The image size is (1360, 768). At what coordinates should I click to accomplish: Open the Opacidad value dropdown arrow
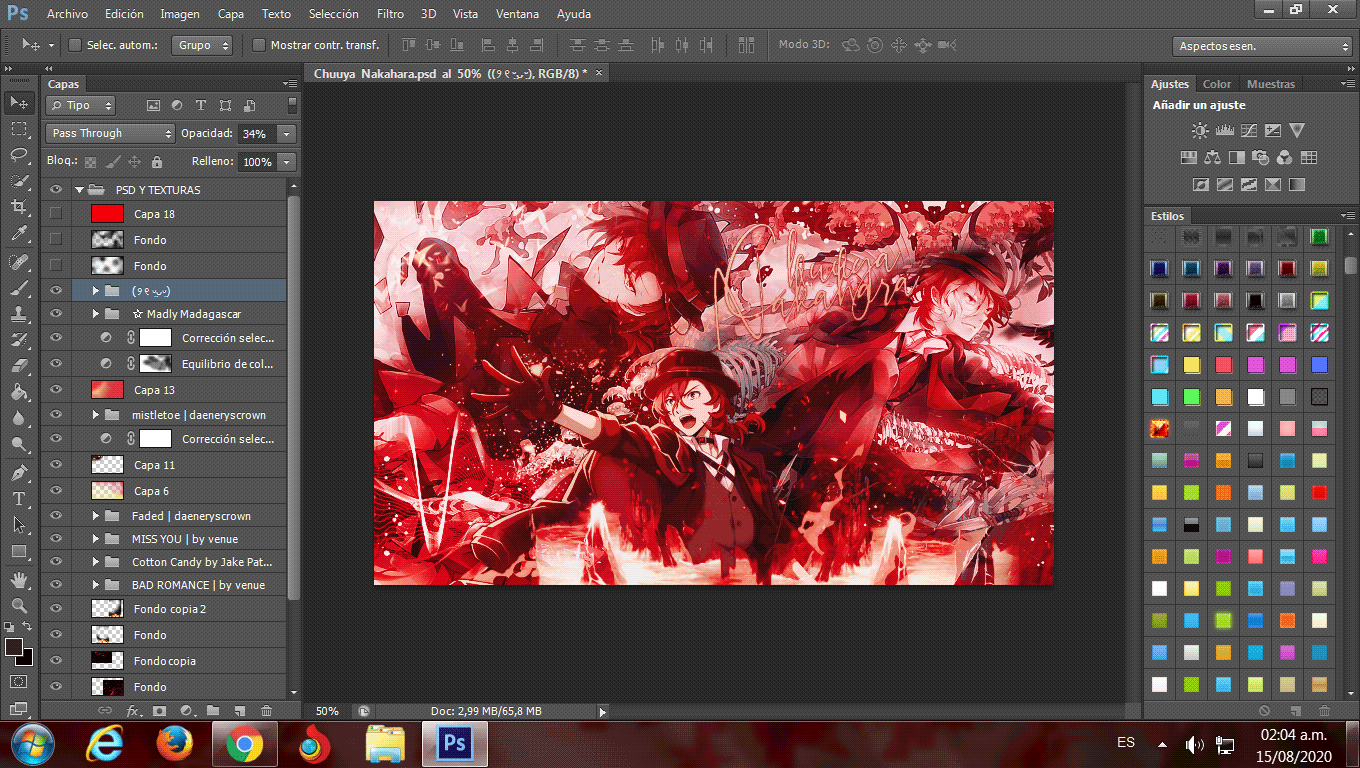pyautogui.click(x=287, y=133)
